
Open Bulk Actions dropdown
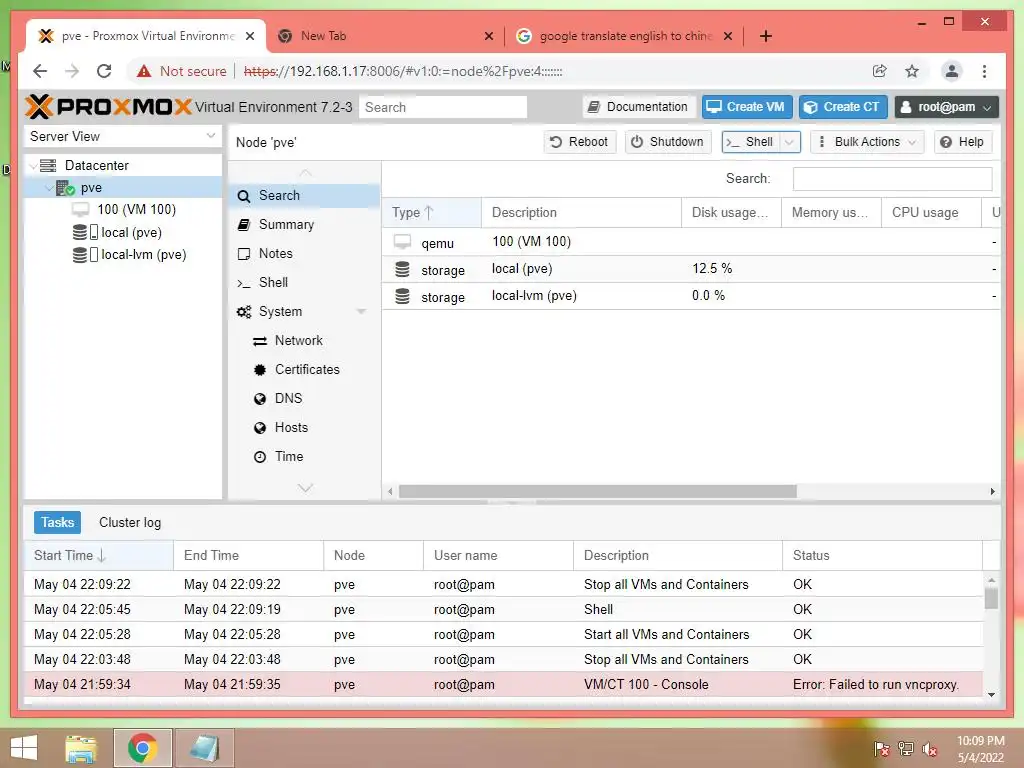coord(867,142)
